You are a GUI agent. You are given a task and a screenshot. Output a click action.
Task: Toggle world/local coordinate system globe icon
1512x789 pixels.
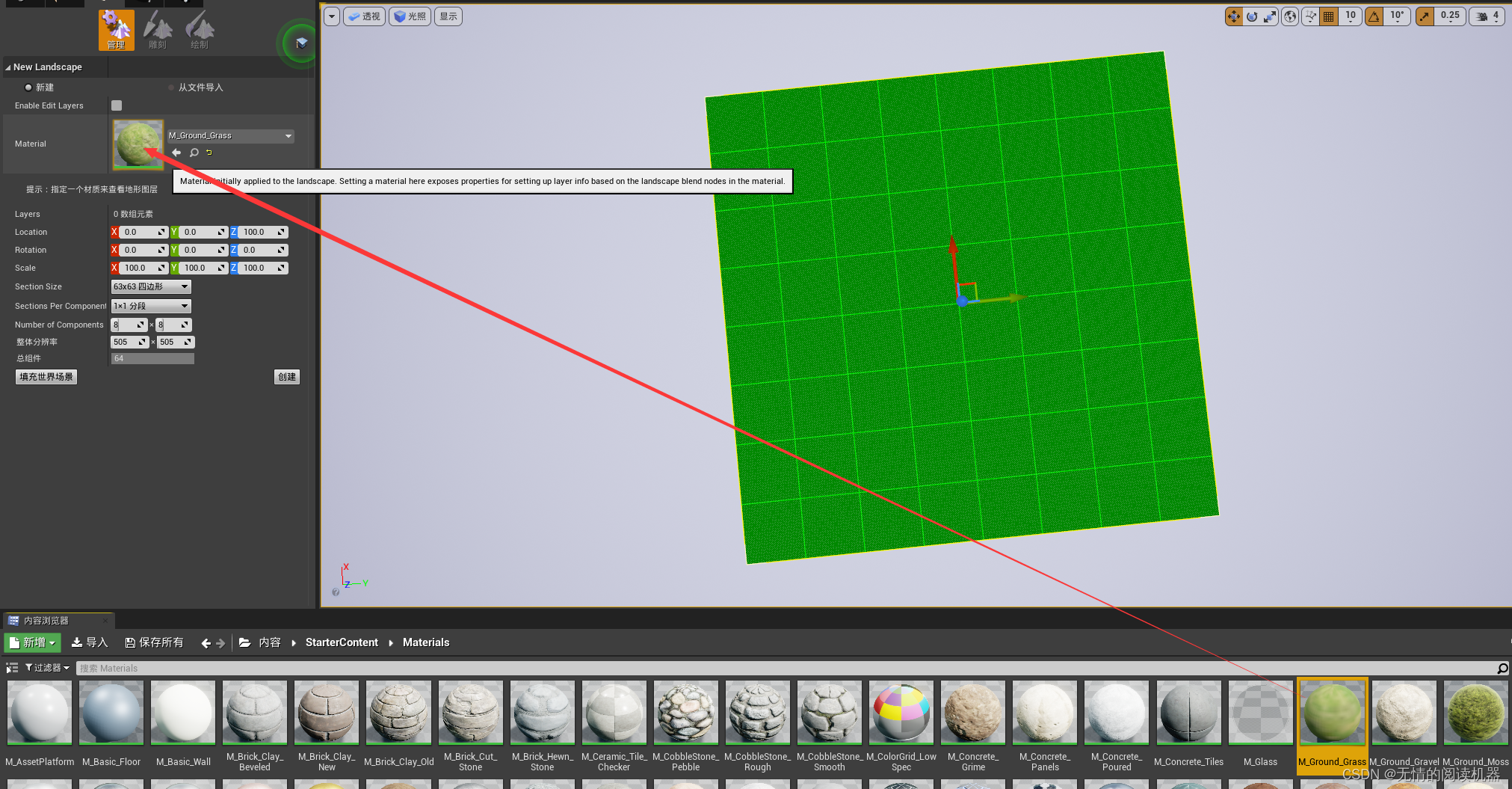[1290, 16]
